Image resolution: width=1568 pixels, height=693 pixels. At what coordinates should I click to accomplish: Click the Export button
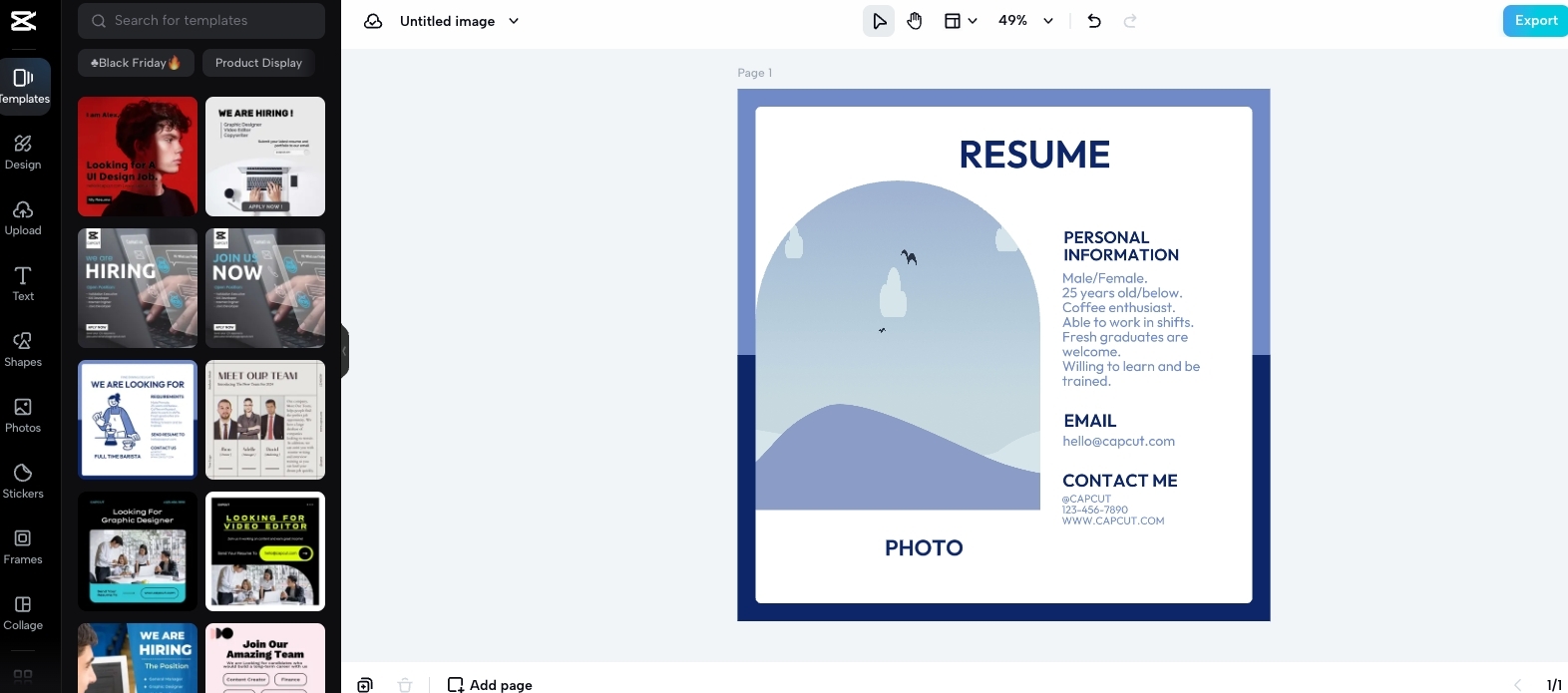pyautogui.click(x=1534, y=21)
